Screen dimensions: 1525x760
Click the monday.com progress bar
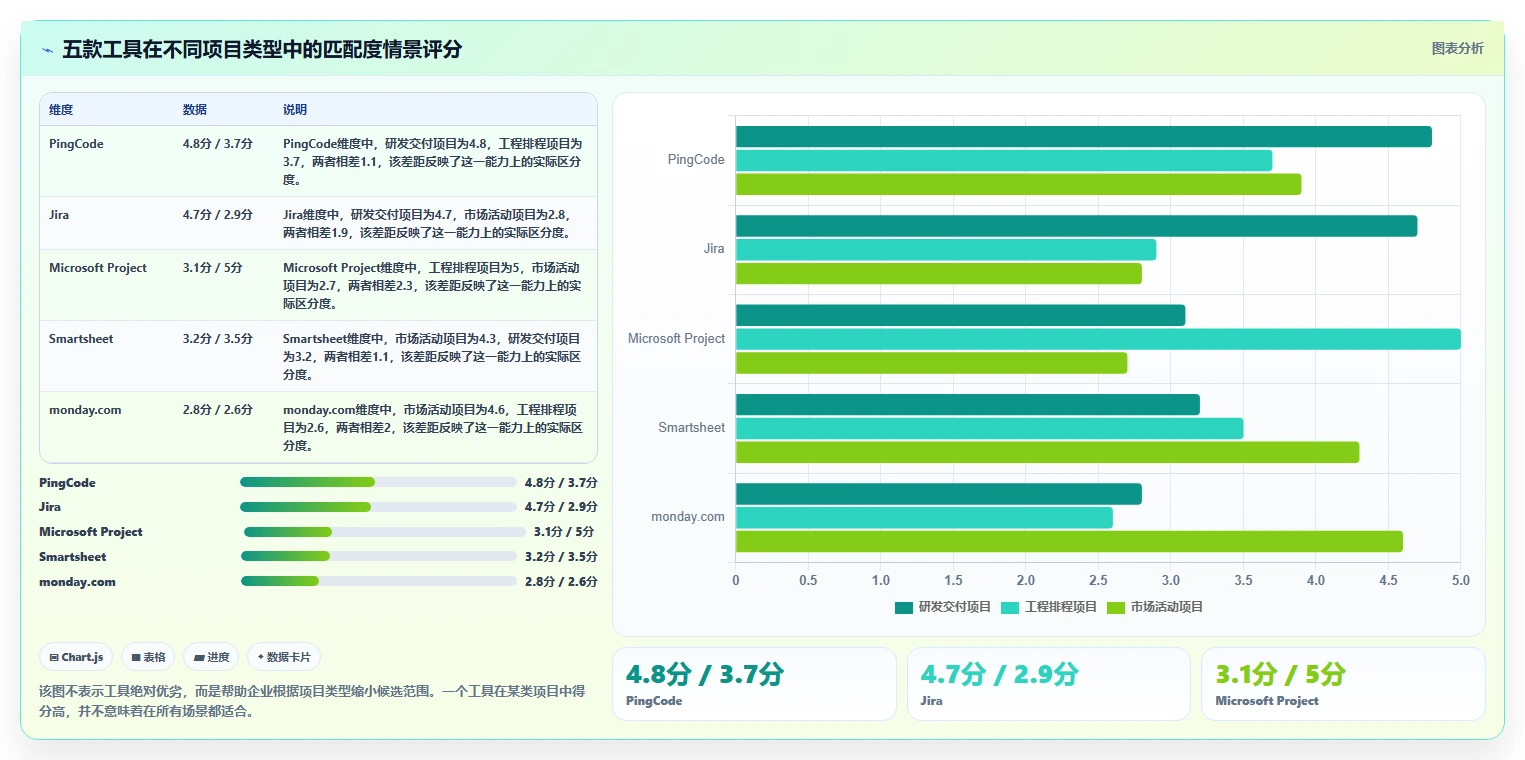(x=379, y=581)
